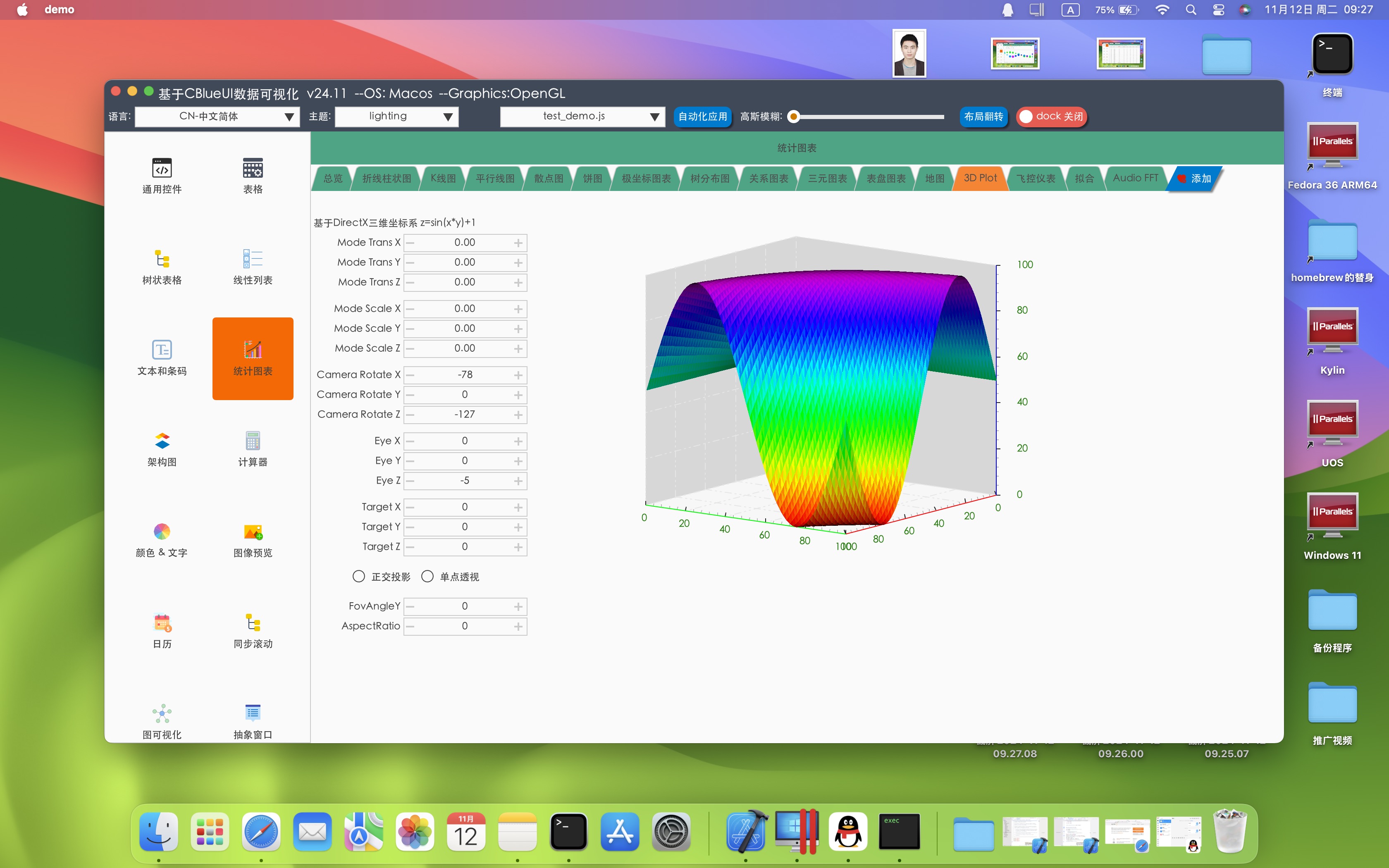Screen dimensions: 1389x868
Task: Click the 高斯模糊 slider handle
Action: point(794,117)
